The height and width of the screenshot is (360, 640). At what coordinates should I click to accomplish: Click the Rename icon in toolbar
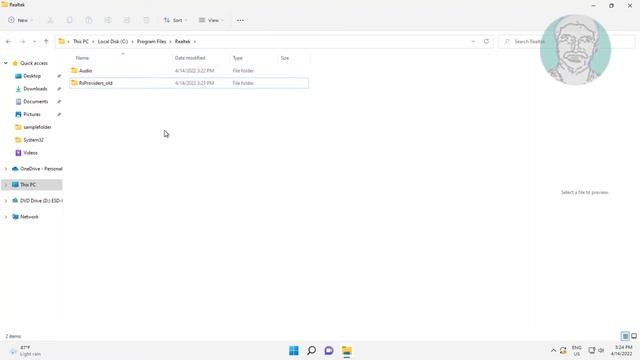[x=108, y=20]
